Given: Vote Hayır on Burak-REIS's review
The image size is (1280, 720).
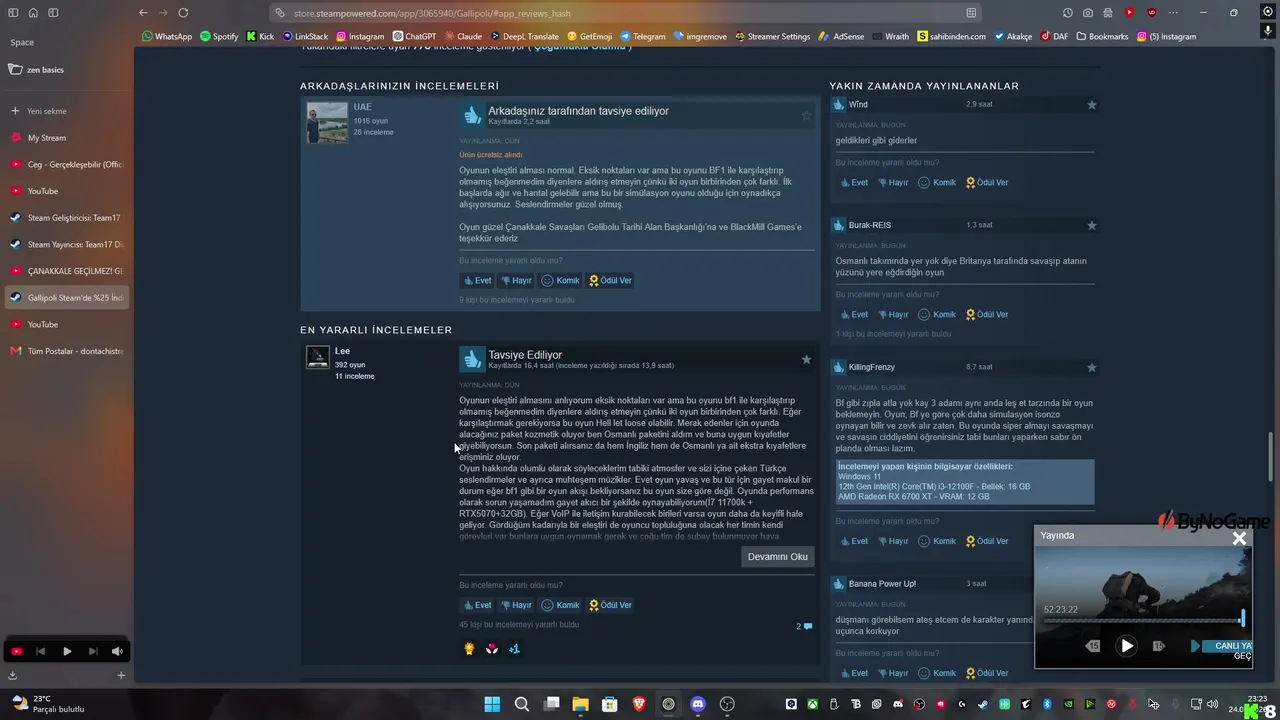Looking at the screenshot, I should (893, 315).
